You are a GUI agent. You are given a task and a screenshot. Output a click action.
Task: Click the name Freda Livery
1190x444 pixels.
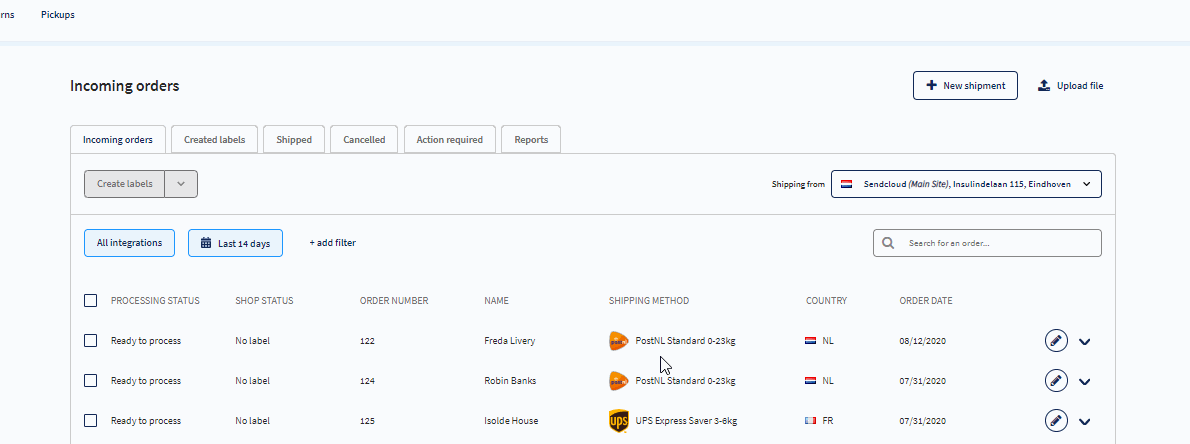[509, 341]
